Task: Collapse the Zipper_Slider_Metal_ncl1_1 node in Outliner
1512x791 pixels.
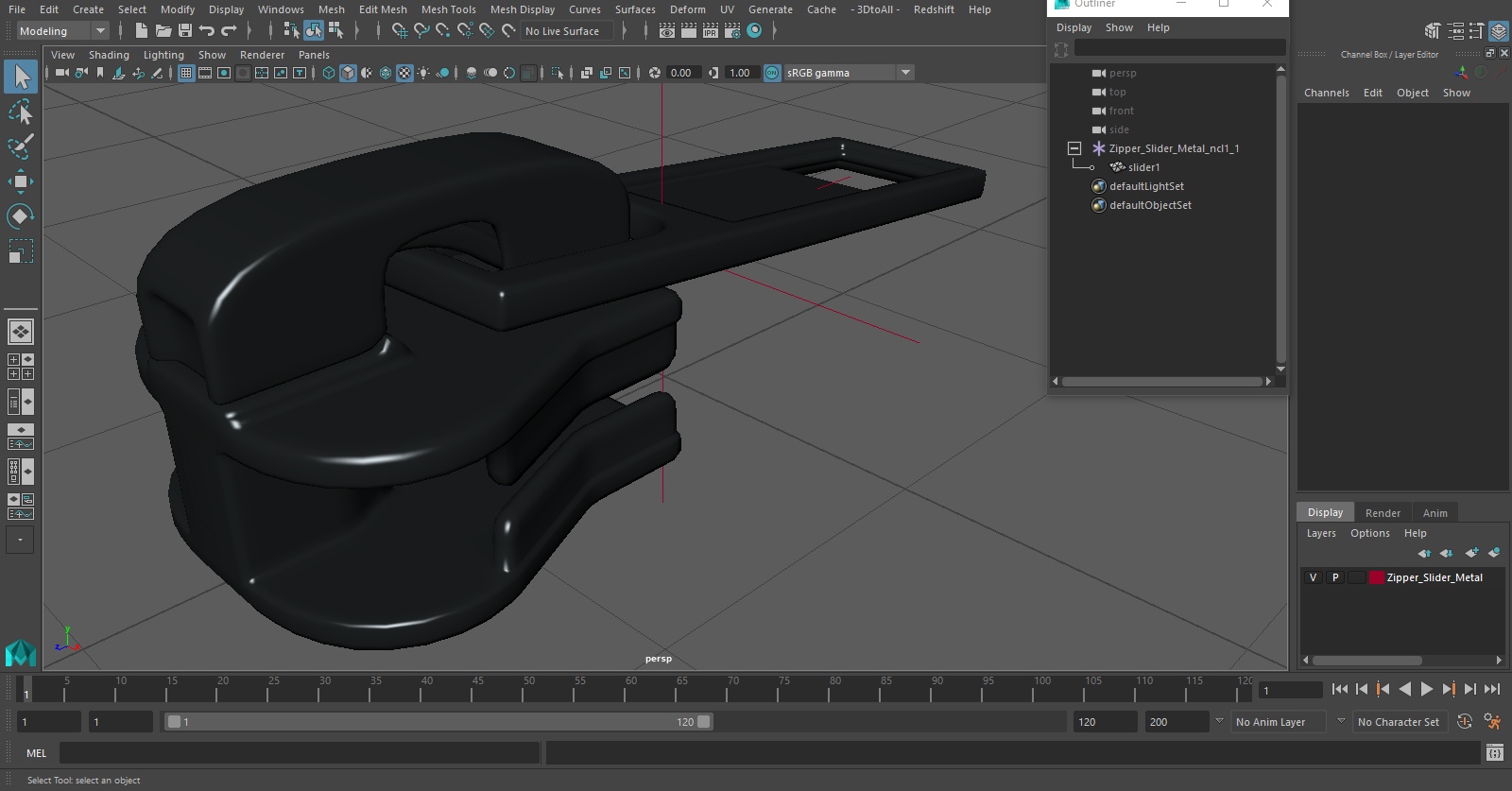Action: tap(1074, 148)
